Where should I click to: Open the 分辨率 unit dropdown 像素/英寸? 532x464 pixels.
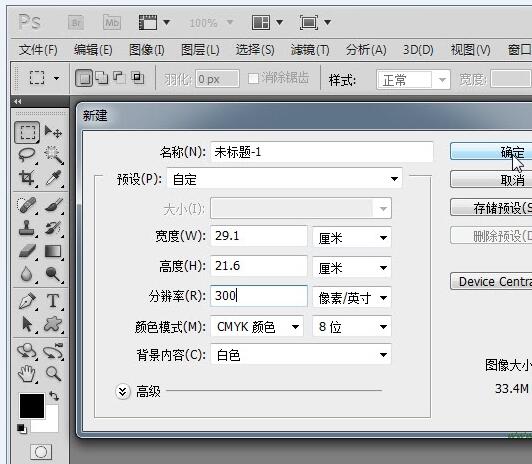[x=352, y=297]
